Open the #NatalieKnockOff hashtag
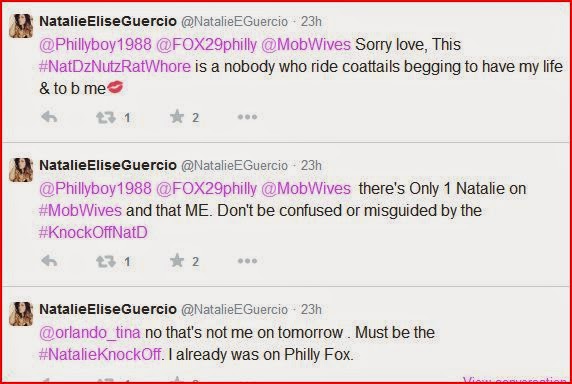The image size is (572, 384). pos(100,354)
